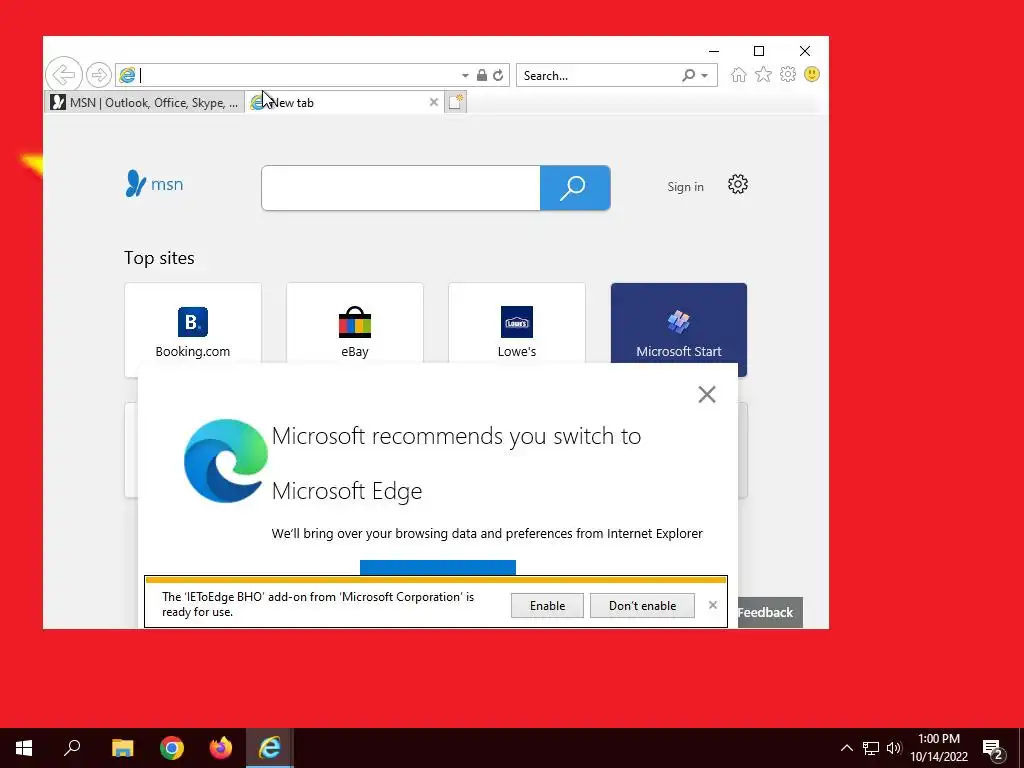Image resolution: width=1024 pixels, height=768 pixels.
Task: Click the msn butterfly logo
Action: pos(154,184)
